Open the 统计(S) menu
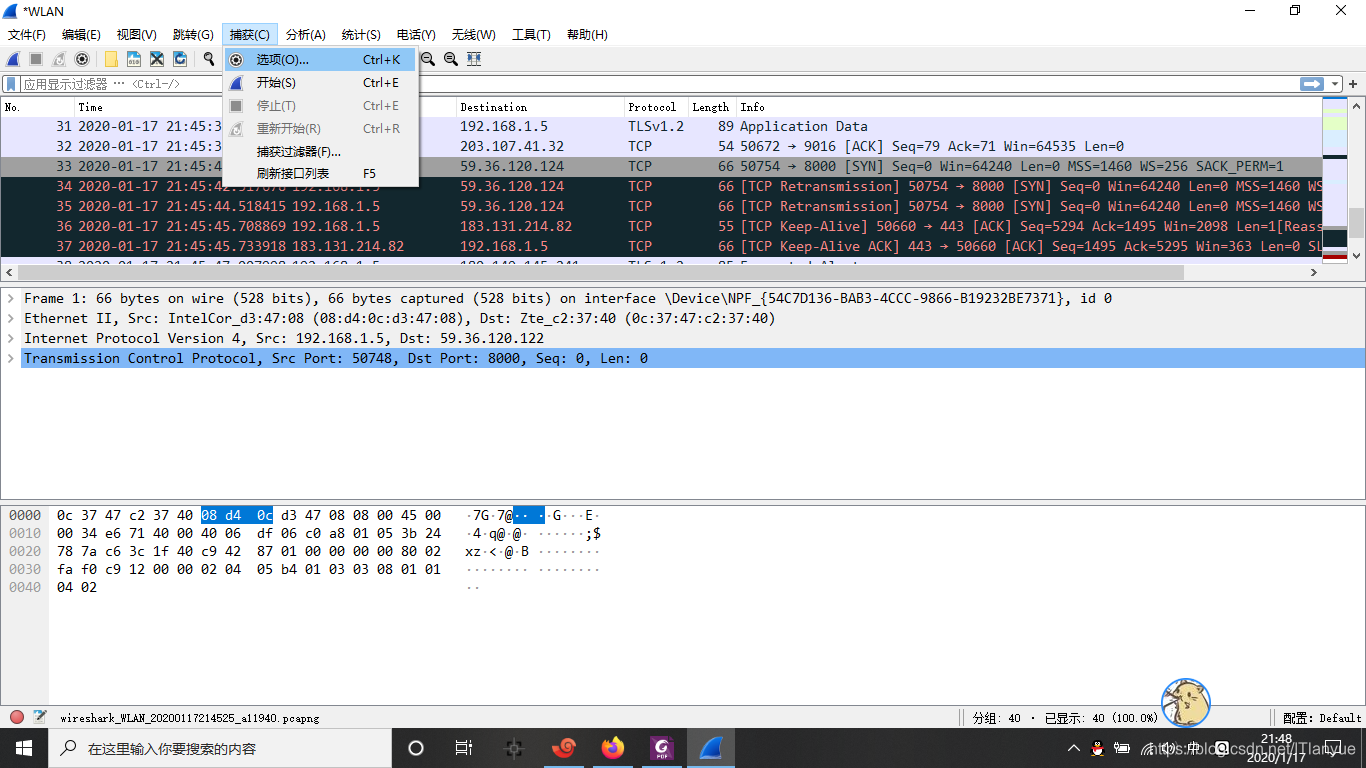Viewport: 1366px width, 768px height. 361,35
